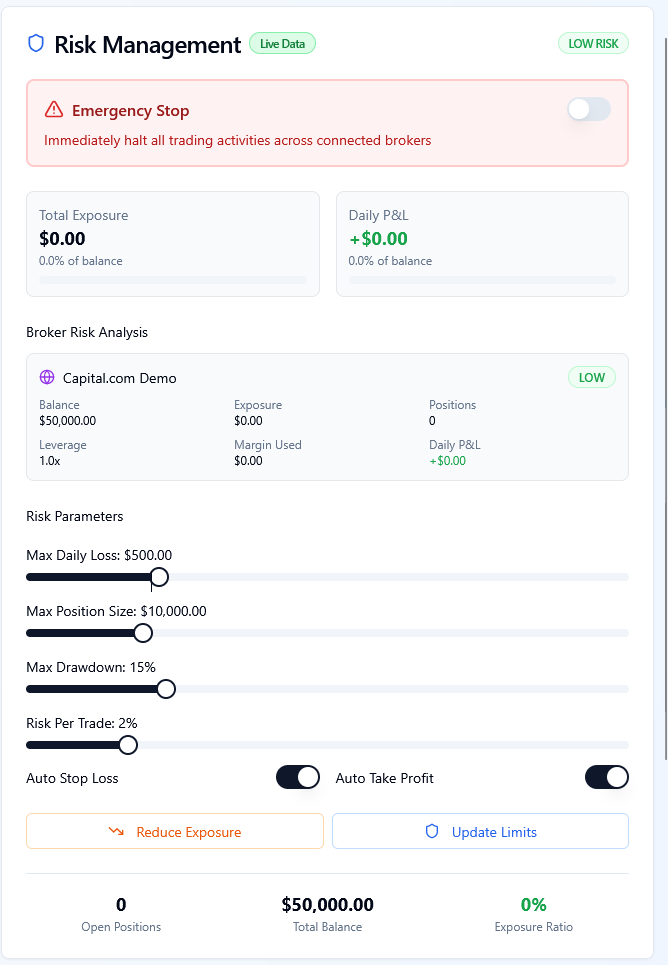Click the Max Position Size slider handle

(143, 633)
